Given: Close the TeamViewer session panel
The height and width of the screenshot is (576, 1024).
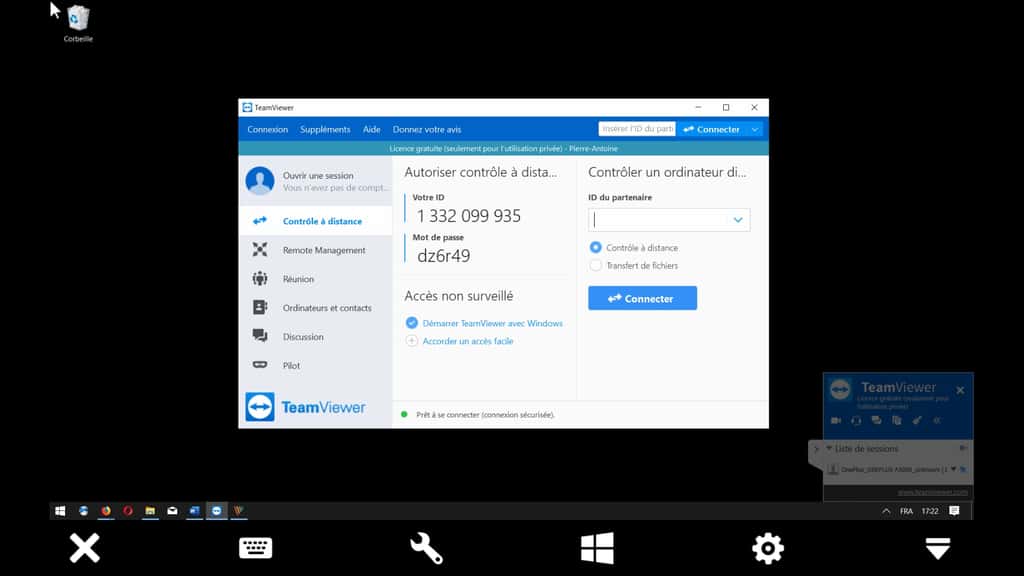Looking at the screenshot, I should pyautogui.click(x=960, y=391).
